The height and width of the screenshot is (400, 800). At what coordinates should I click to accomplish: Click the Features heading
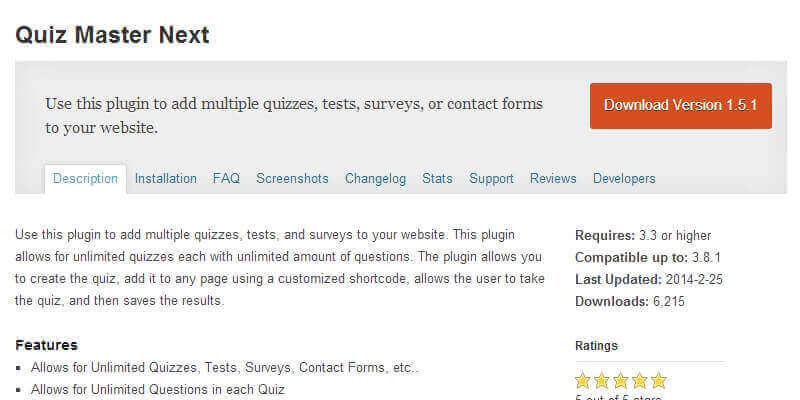[47, 345]
